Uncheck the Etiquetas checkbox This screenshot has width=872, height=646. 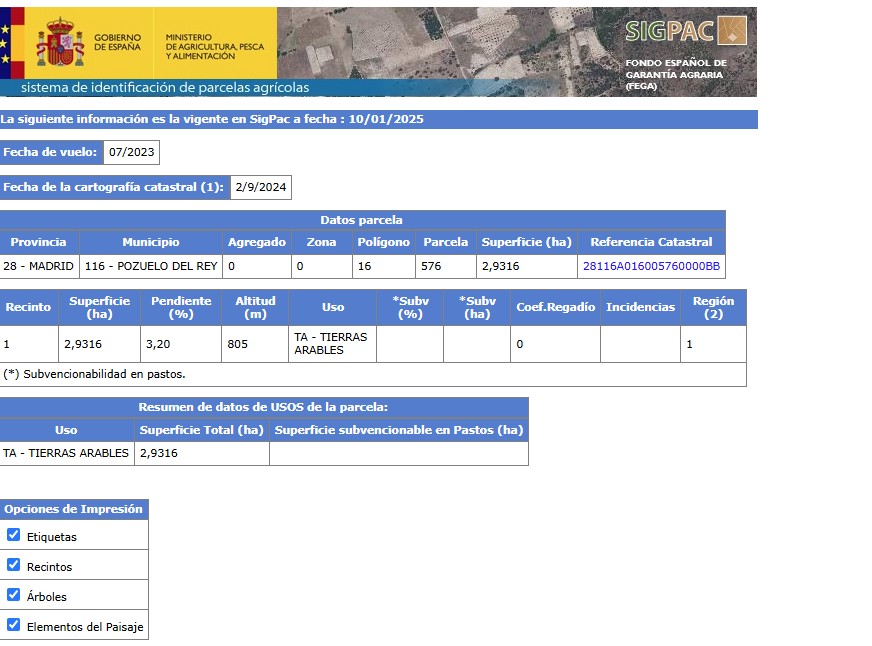coord(14,535)
